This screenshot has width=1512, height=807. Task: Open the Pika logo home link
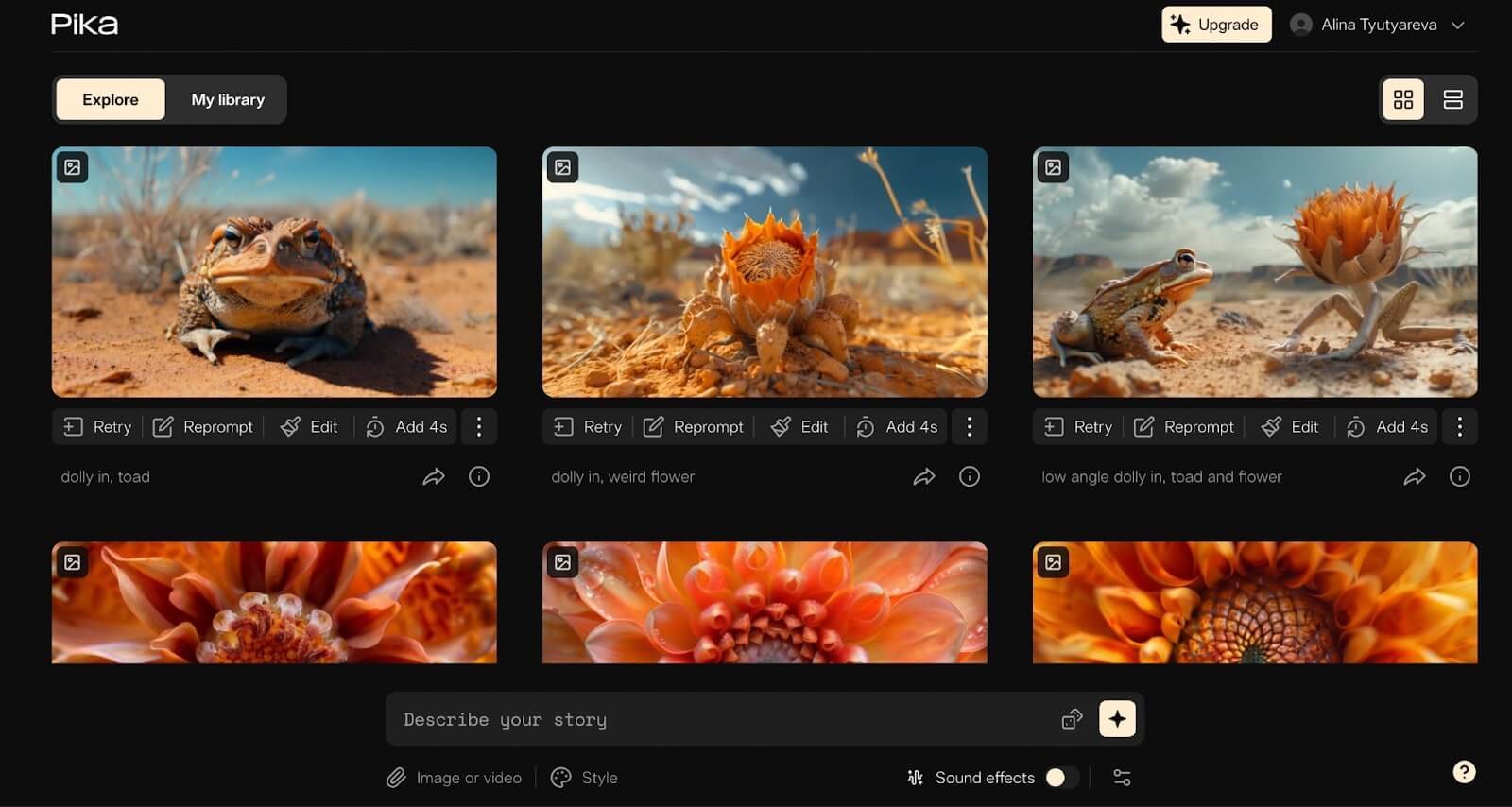pyautogui.click(x=84, y=25)
